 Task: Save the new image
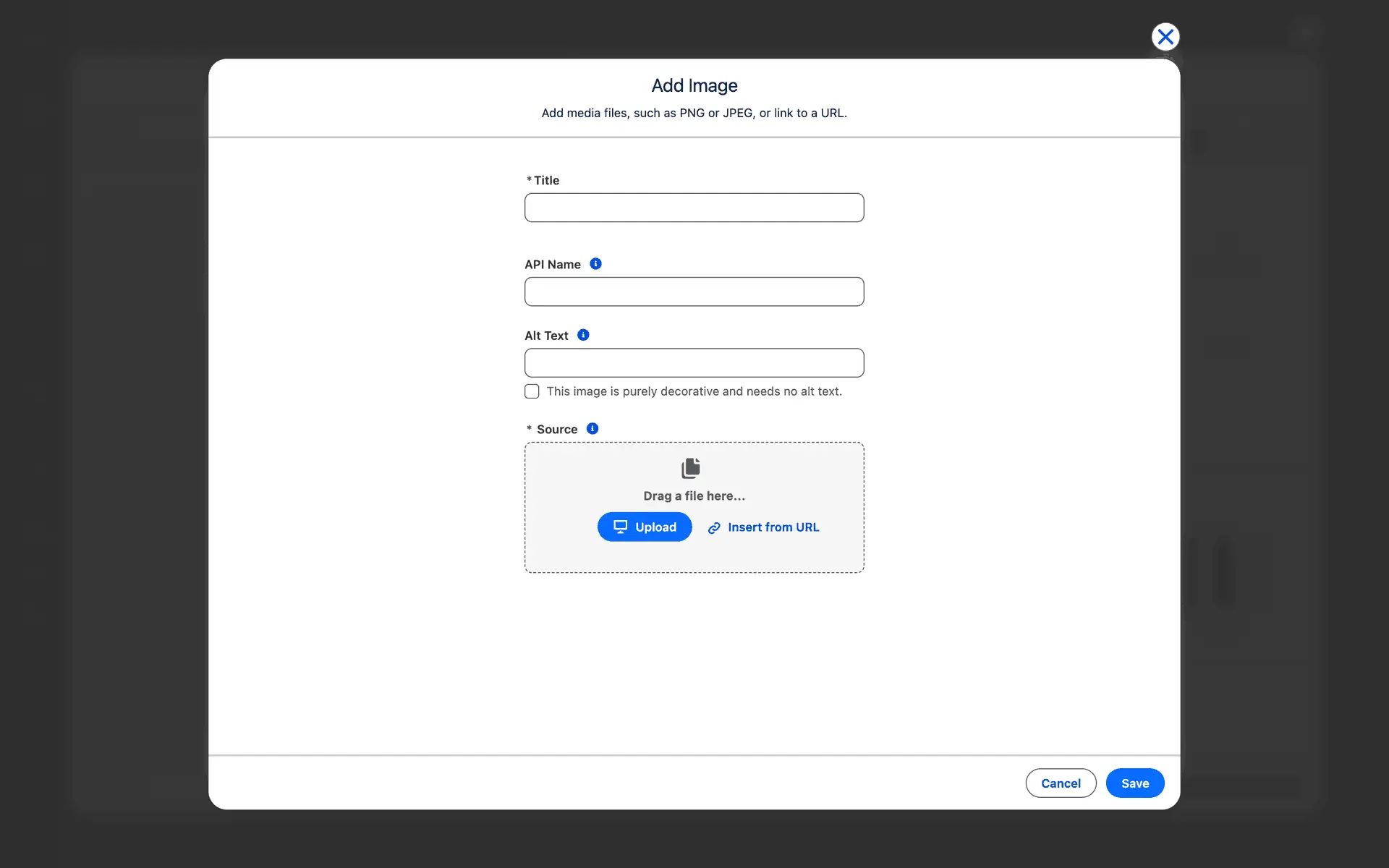1134,783
